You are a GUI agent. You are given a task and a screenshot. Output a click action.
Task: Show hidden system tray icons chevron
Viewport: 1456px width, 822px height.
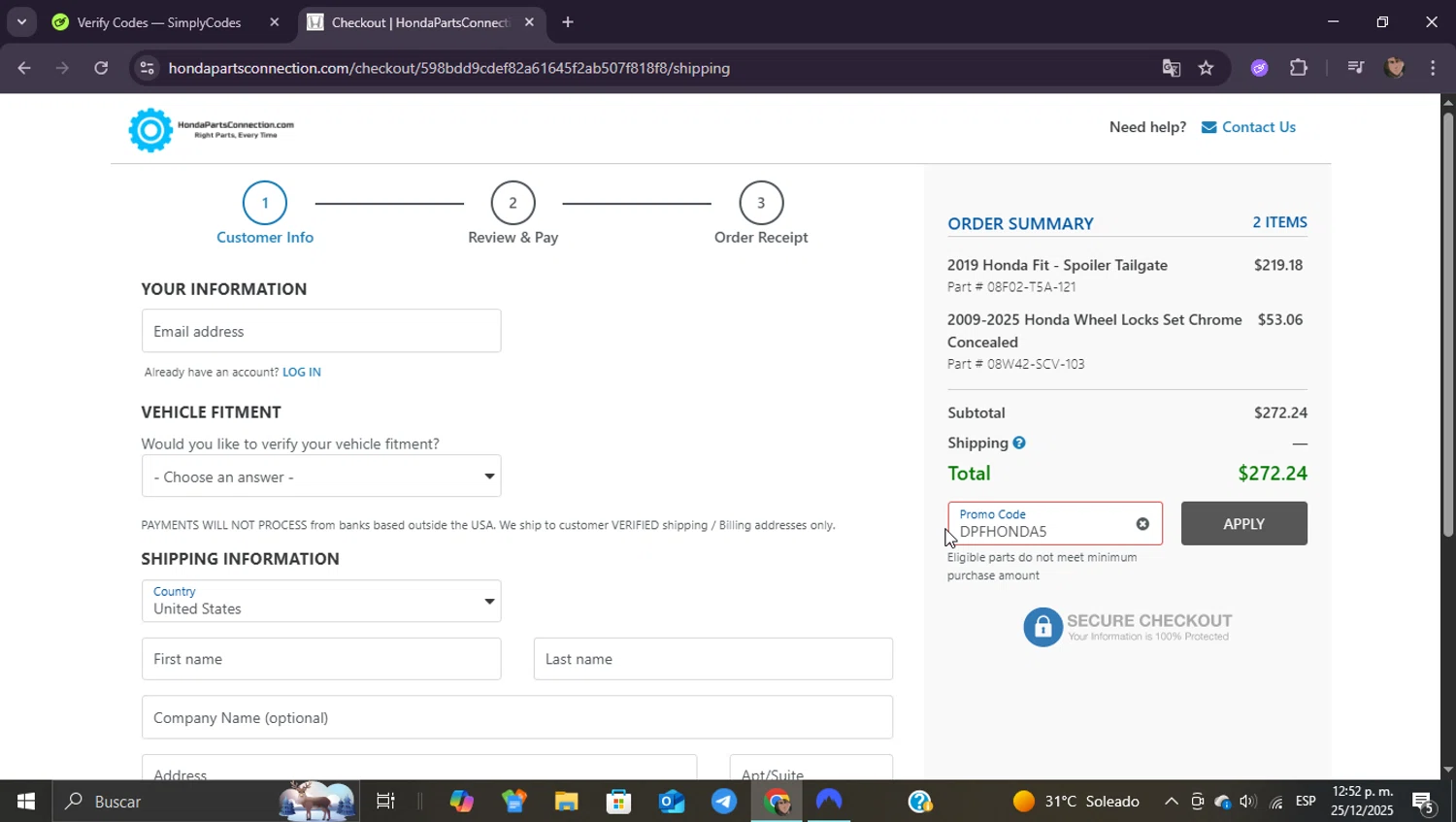1172,802
